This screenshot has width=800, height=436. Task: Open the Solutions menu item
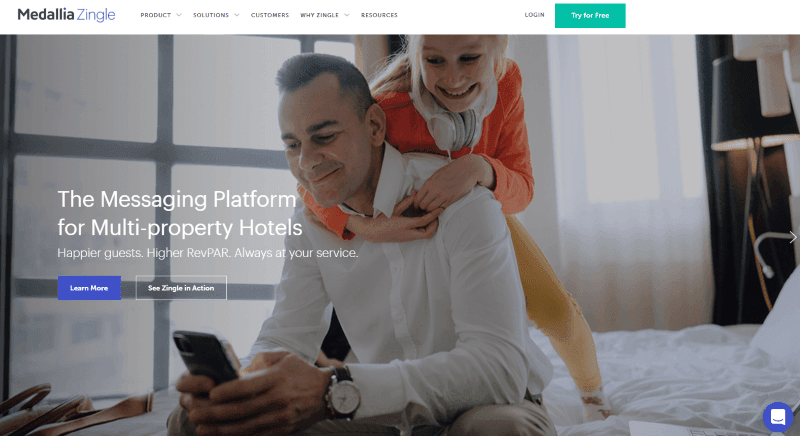(x=211, y=15)
